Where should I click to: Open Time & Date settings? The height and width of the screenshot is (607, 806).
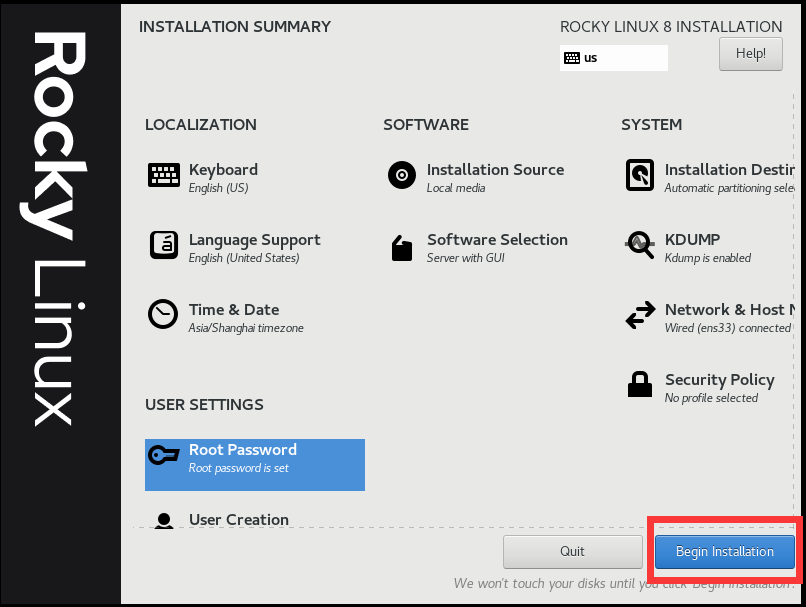[x=234, y=309]
